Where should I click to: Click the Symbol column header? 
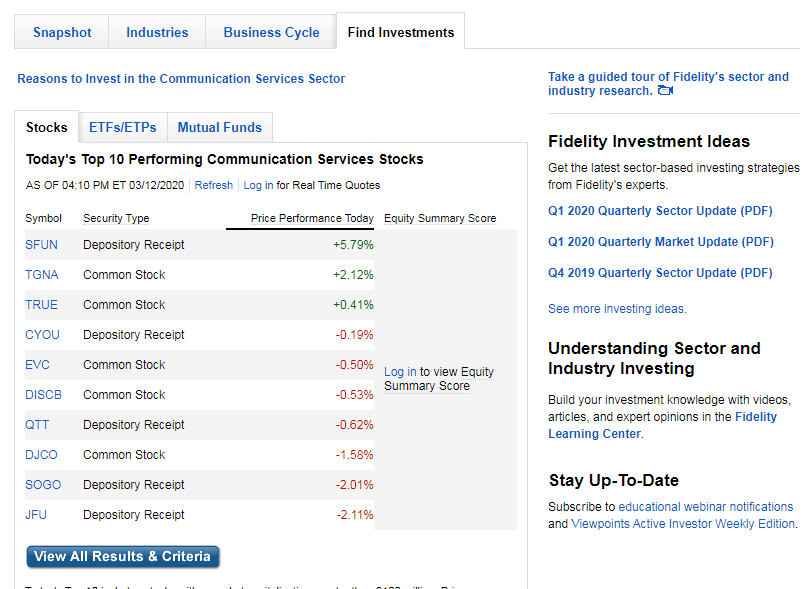(43, 218)
